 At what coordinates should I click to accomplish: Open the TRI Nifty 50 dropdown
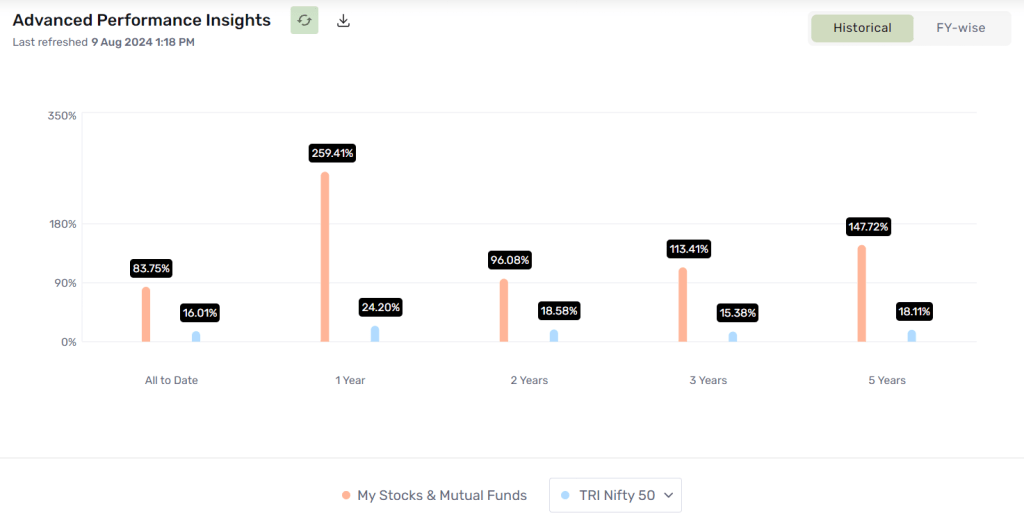pos(615,495)
